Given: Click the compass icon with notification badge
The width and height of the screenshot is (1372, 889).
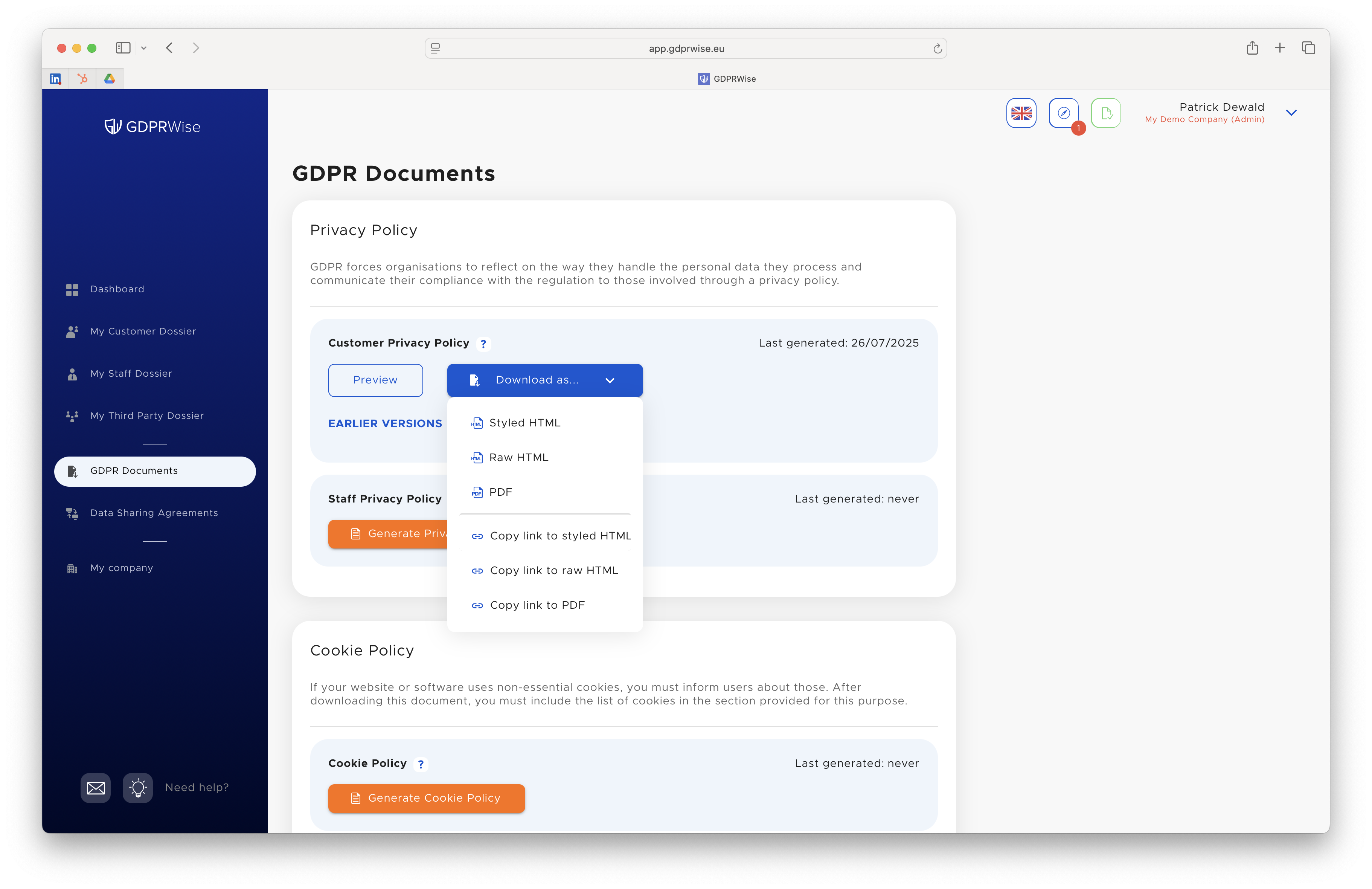Looking at the screenshot, I should [x=1064, y=113].
